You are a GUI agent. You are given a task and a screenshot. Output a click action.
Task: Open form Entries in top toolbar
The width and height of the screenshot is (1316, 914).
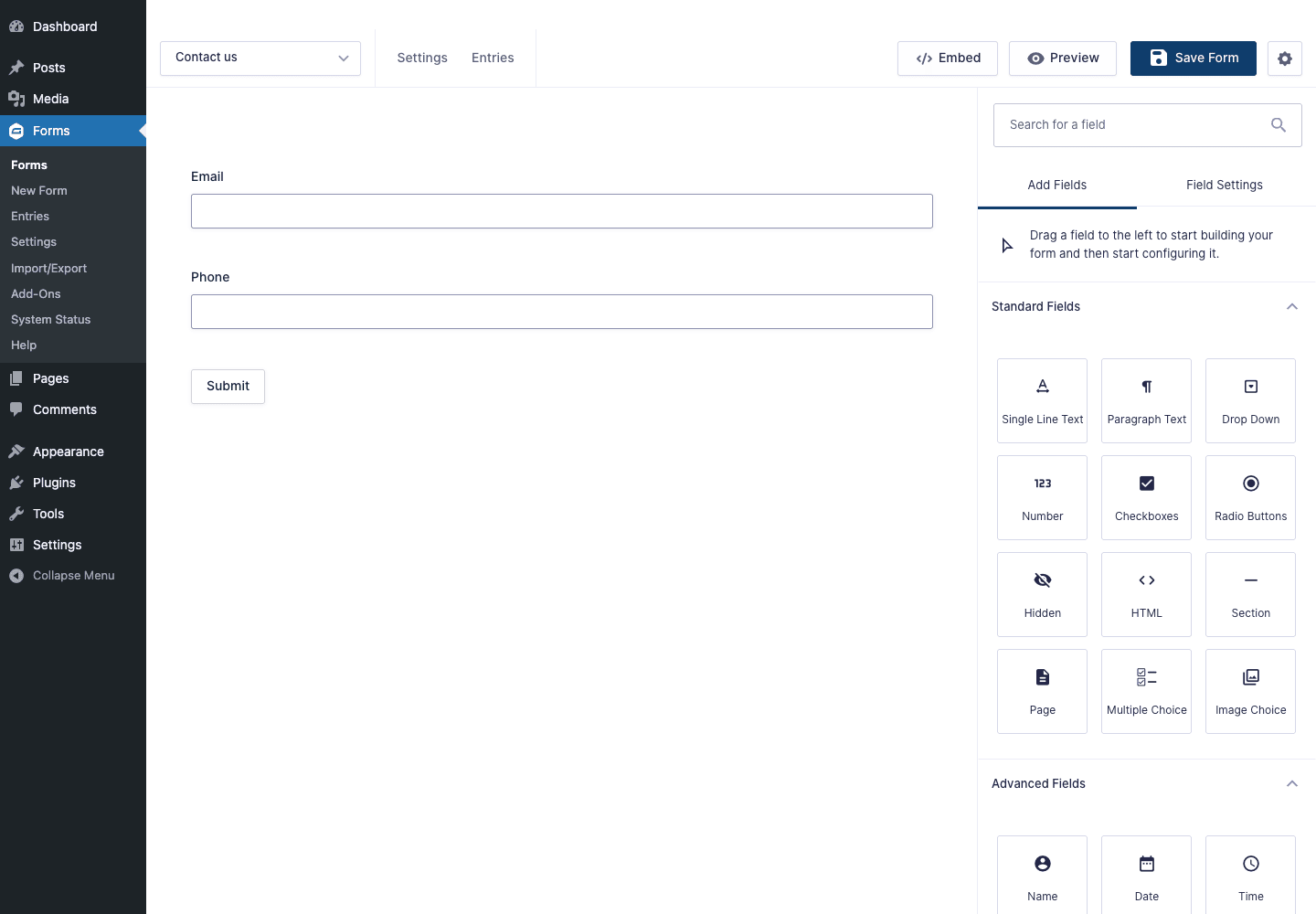coord(493,58)
